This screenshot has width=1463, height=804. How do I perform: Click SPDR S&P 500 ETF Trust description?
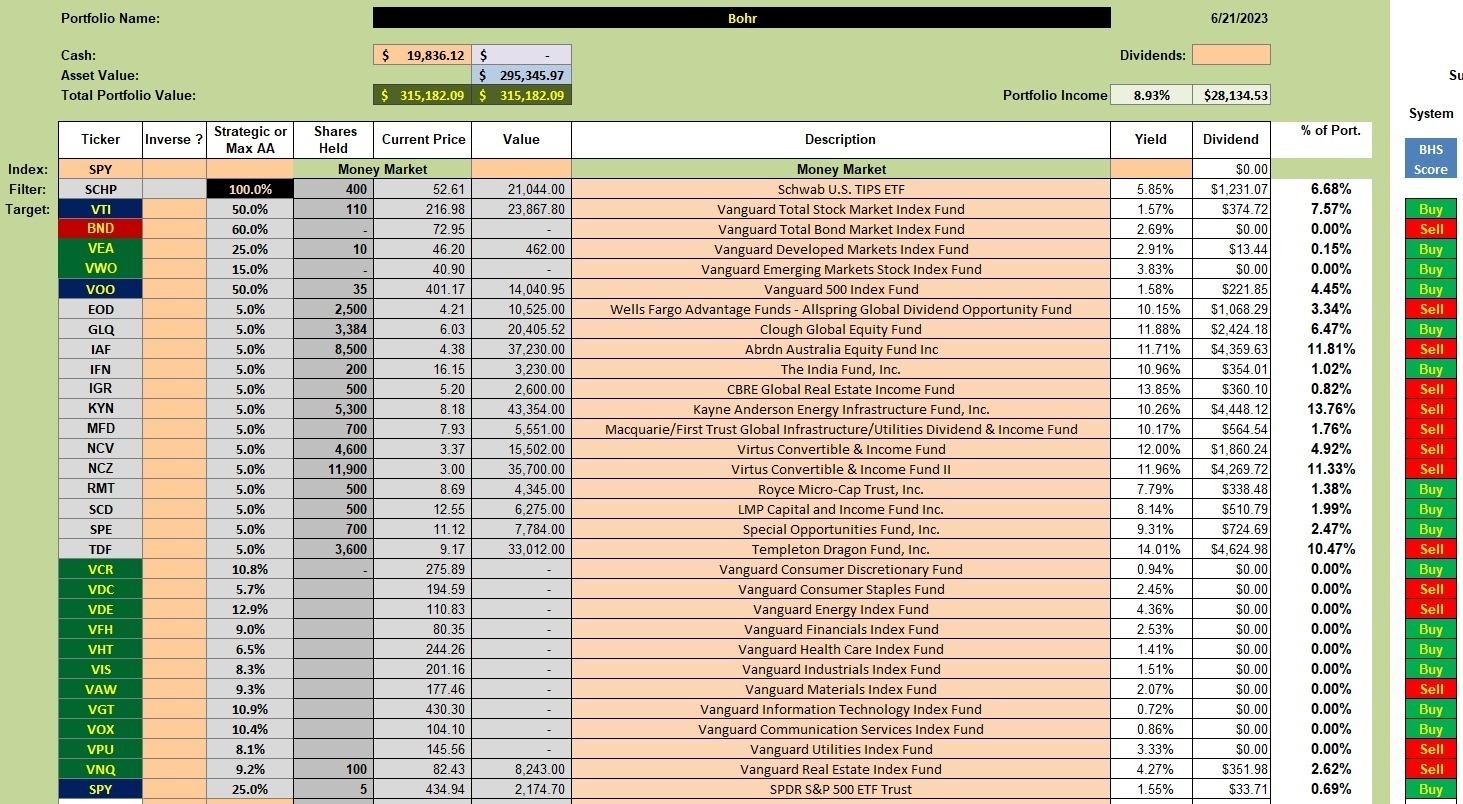[x=840, y=789]
